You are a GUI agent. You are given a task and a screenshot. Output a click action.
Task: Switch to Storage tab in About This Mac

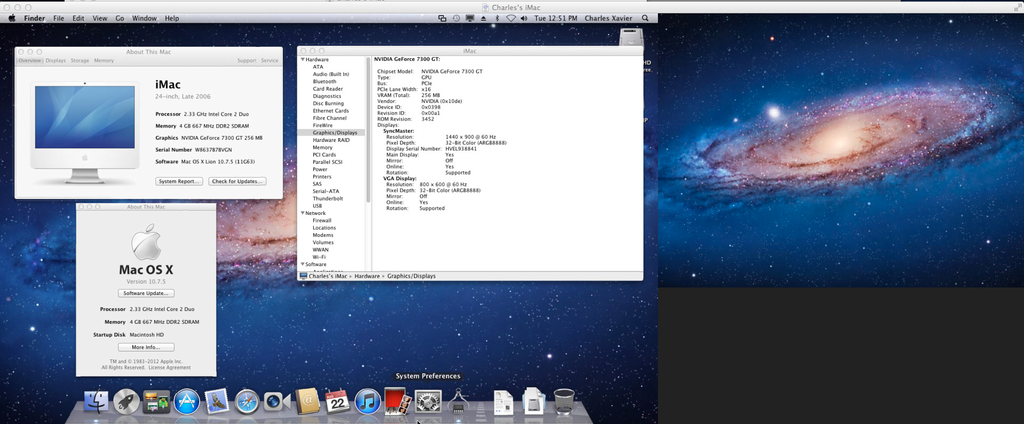point(80,60)
